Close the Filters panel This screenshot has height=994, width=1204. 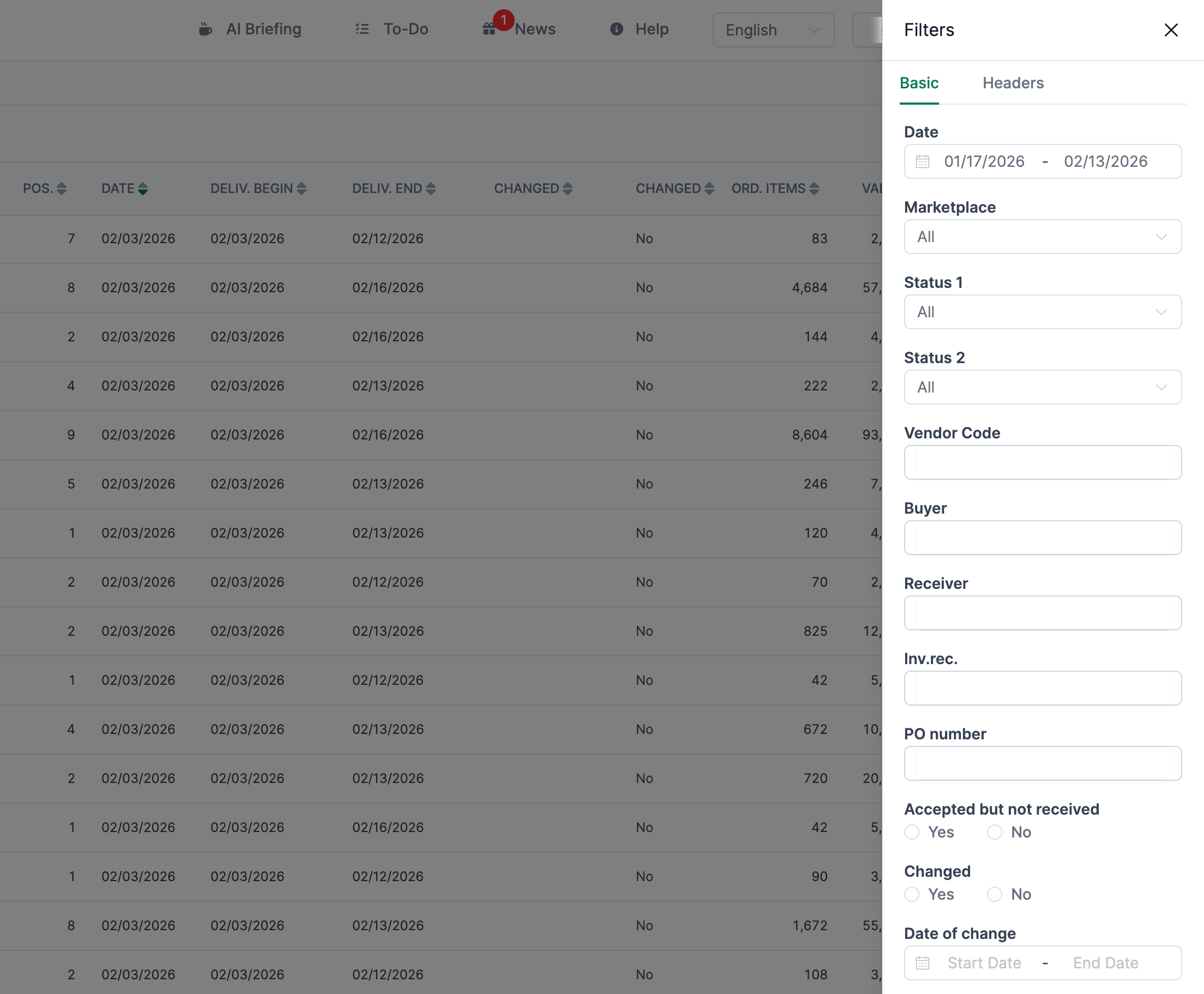pyautogui.click(x=1171, y=31)
